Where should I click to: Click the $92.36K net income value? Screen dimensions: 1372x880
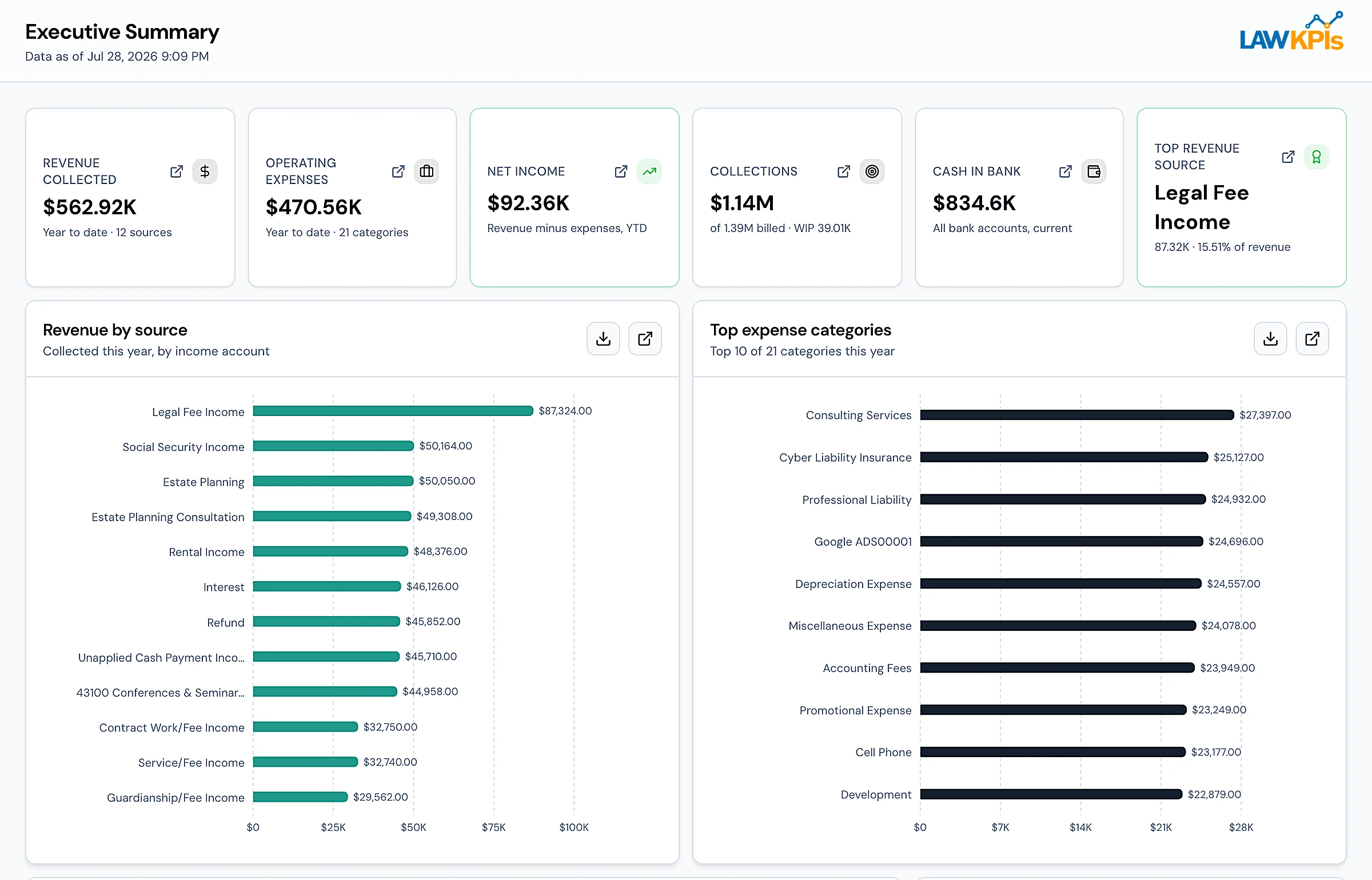click(x=528, y=203)
